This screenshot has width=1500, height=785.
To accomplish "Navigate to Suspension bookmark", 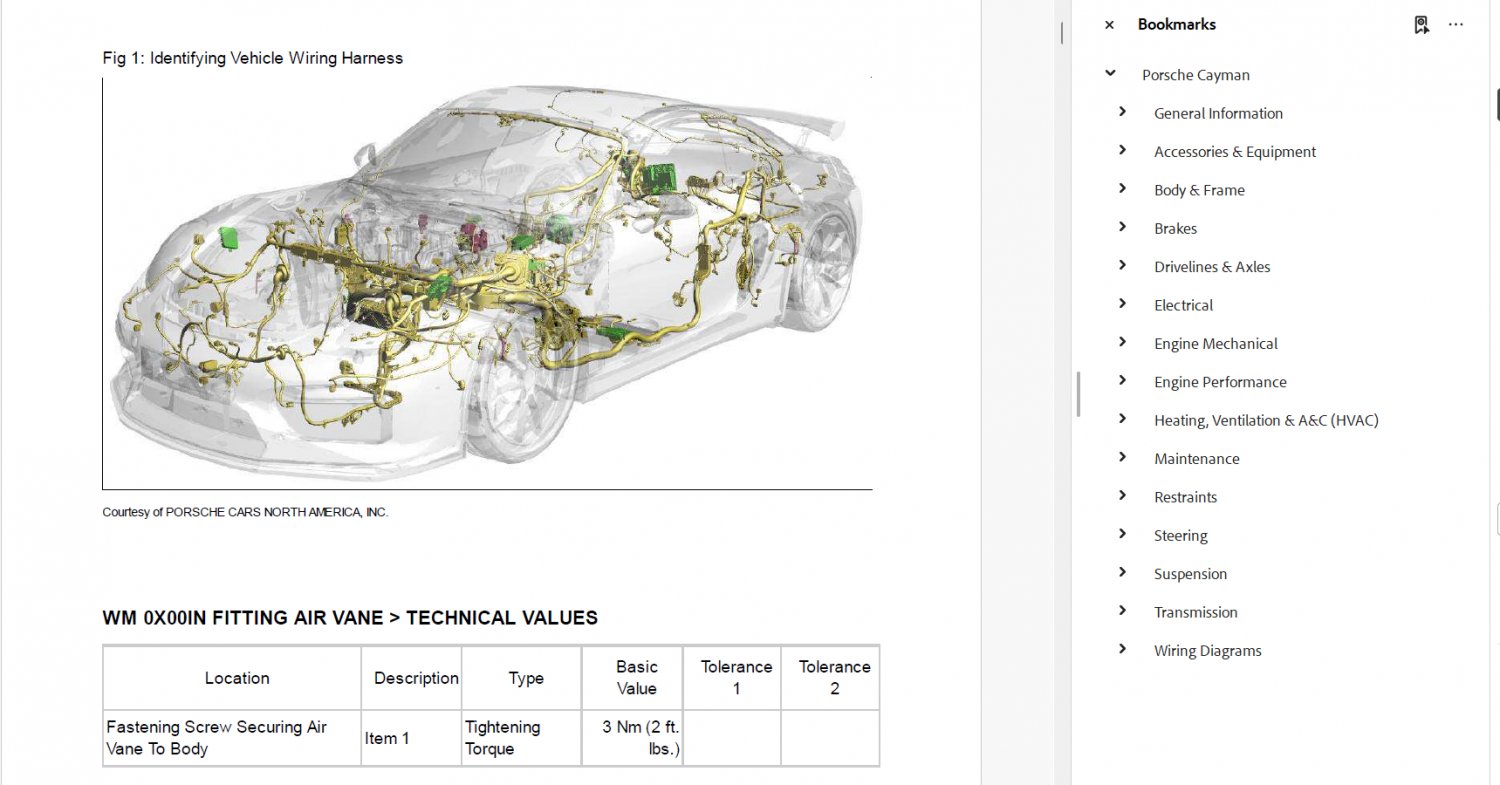I will click(x=1190, y=574).
